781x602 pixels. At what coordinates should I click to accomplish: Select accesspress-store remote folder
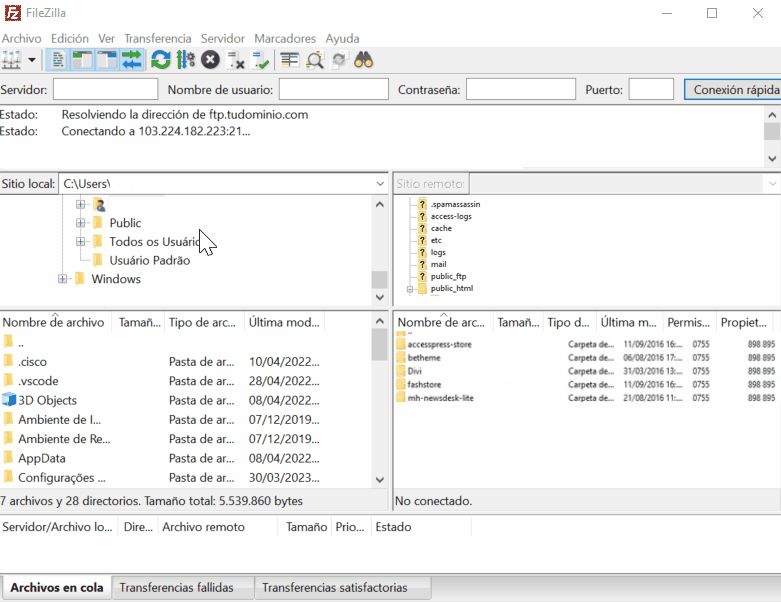pos(439,344)
